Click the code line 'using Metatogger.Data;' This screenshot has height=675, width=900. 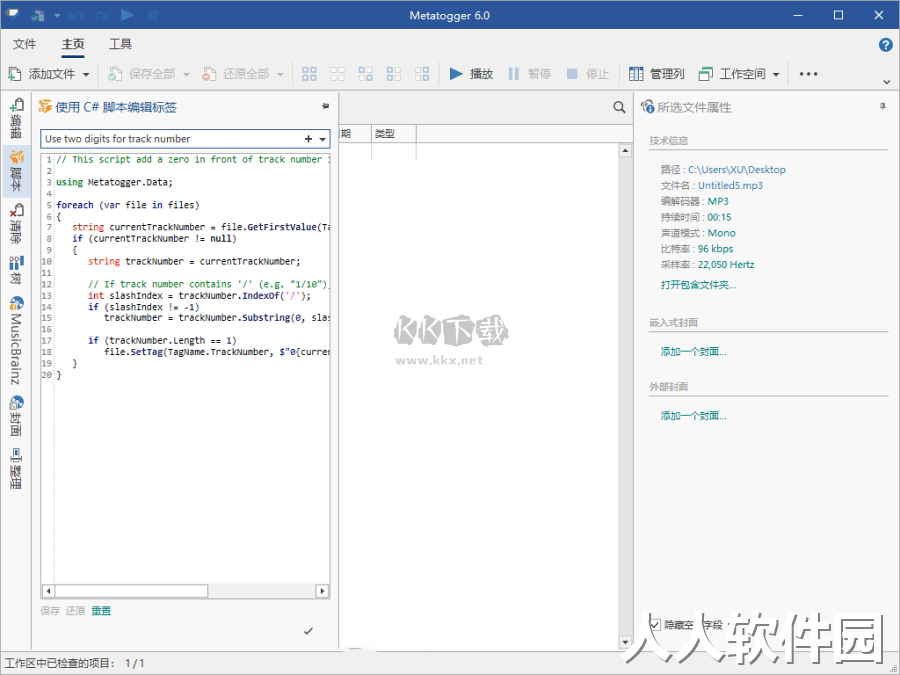114,182
